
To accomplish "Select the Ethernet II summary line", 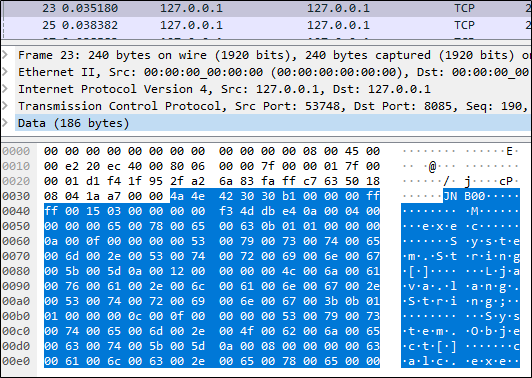I will (274, 72).
